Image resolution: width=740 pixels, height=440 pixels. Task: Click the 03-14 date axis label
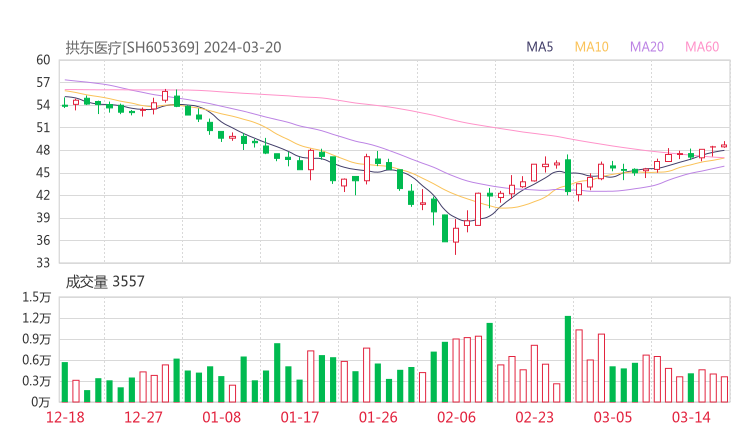click(691, 417)
